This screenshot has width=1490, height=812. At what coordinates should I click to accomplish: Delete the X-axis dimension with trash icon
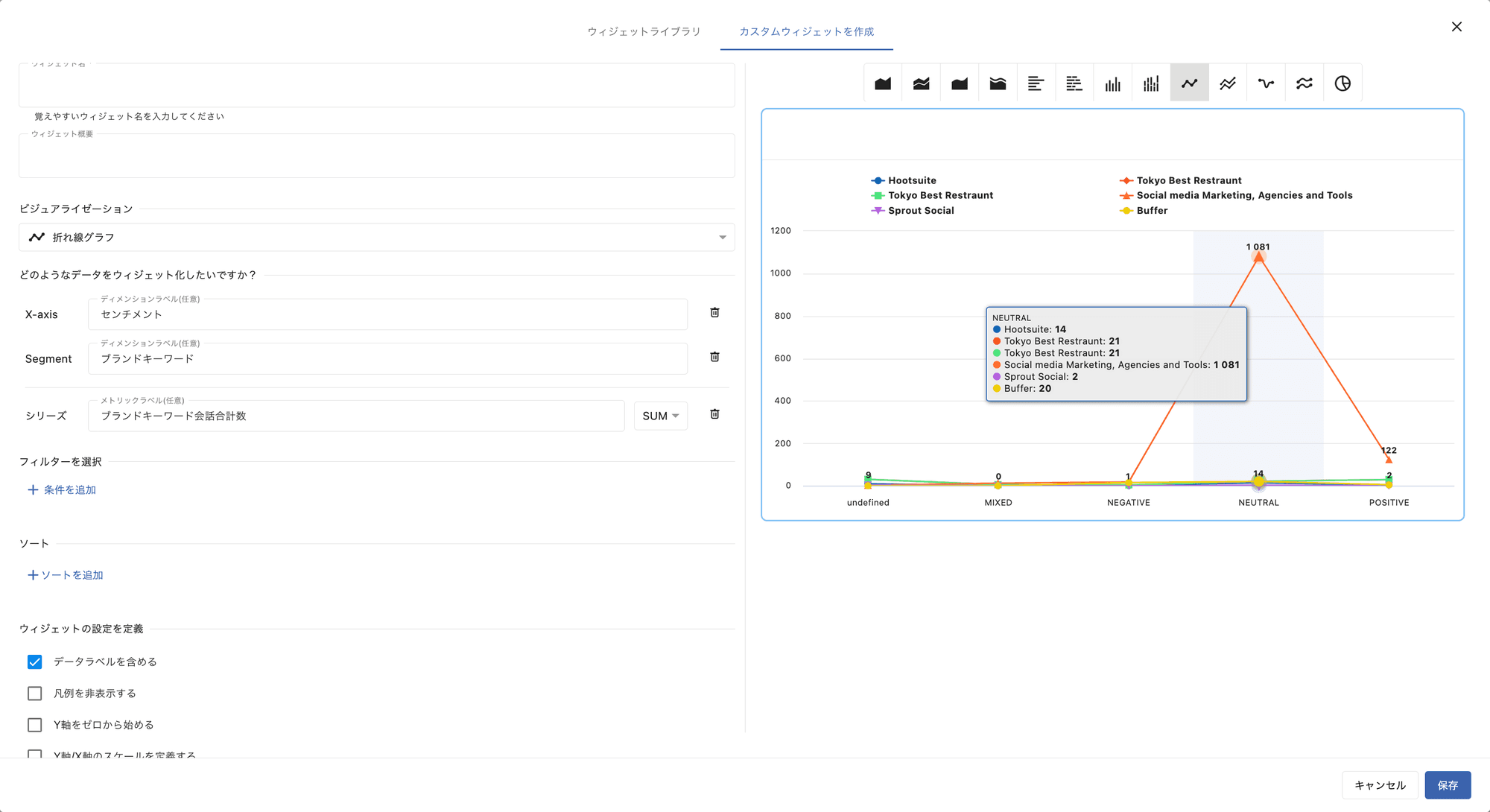pos(714,313)
